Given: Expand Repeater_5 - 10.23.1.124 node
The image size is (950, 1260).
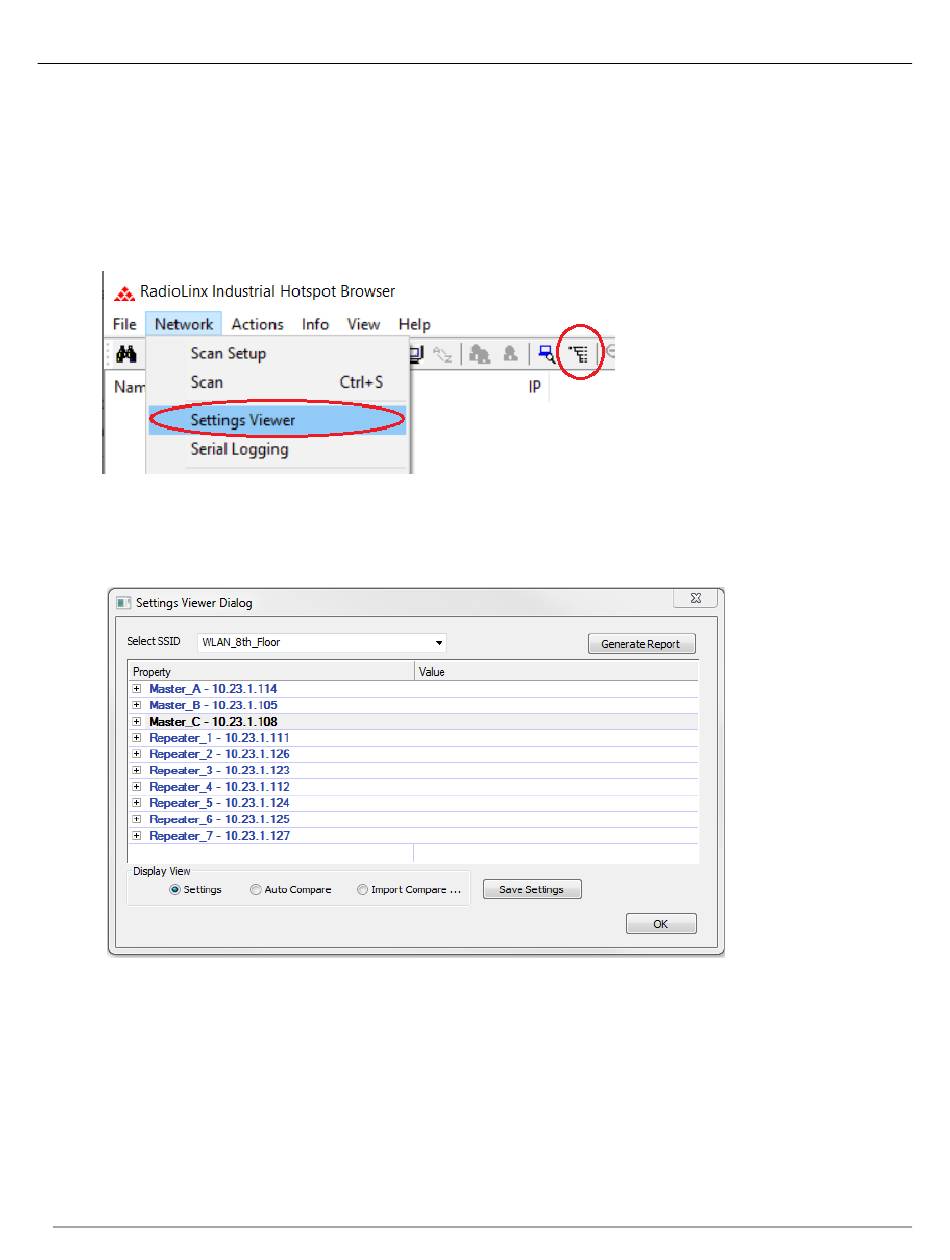Looking at the screenshot, I should coord(137,803).
